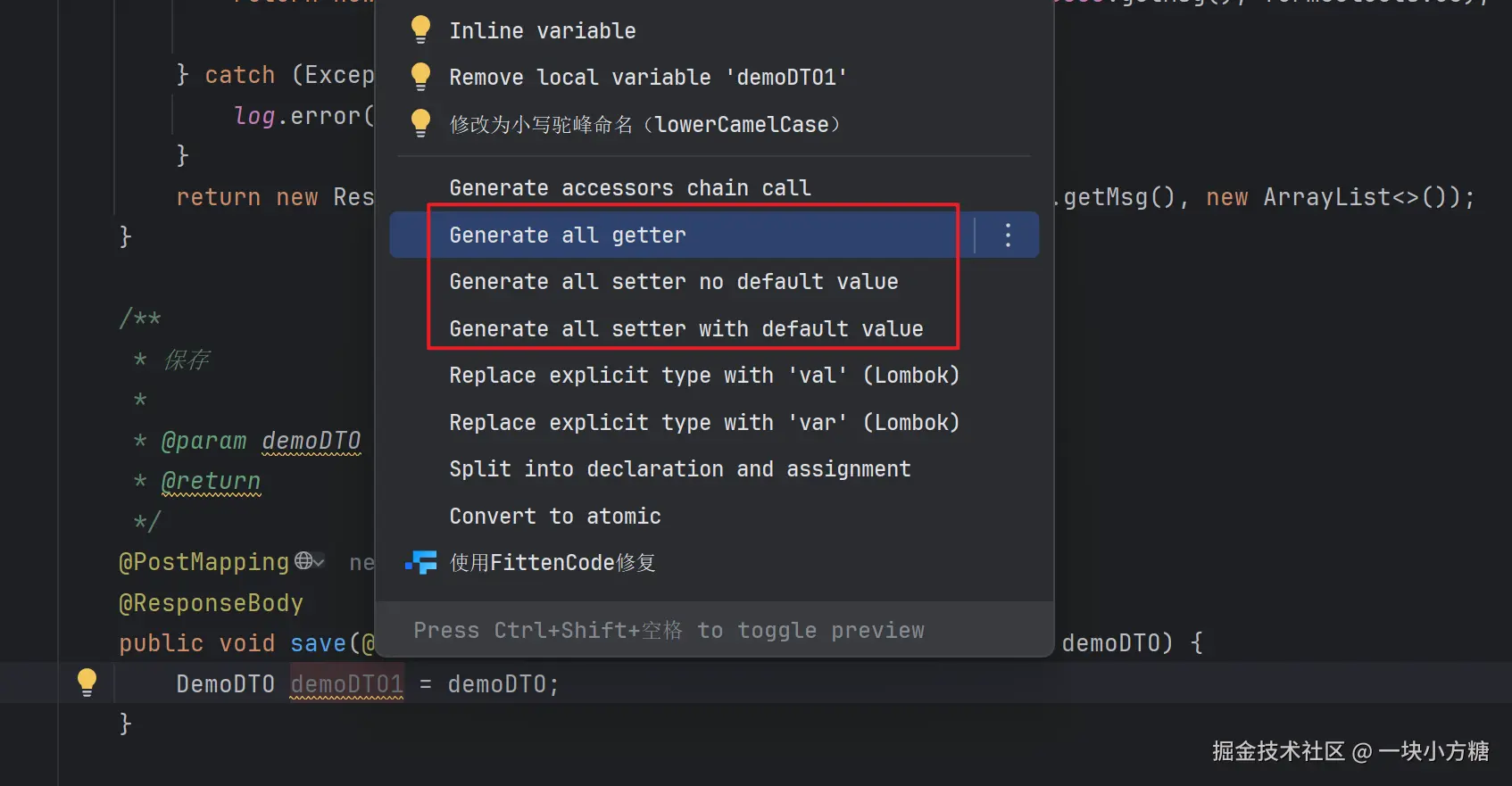Click the gutter intention lightbulb
The image size is (1512, 786).
click(x=87, y=683)
